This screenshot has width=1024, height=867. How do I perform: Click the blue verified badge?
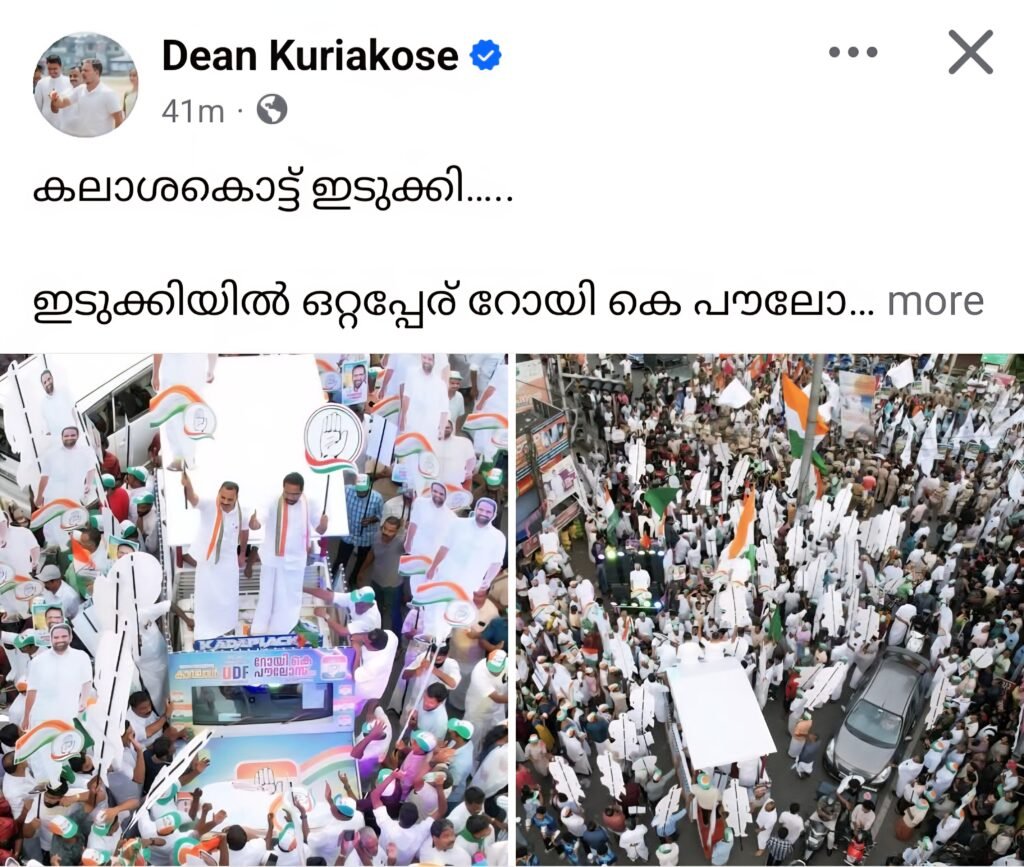[485, 55]
